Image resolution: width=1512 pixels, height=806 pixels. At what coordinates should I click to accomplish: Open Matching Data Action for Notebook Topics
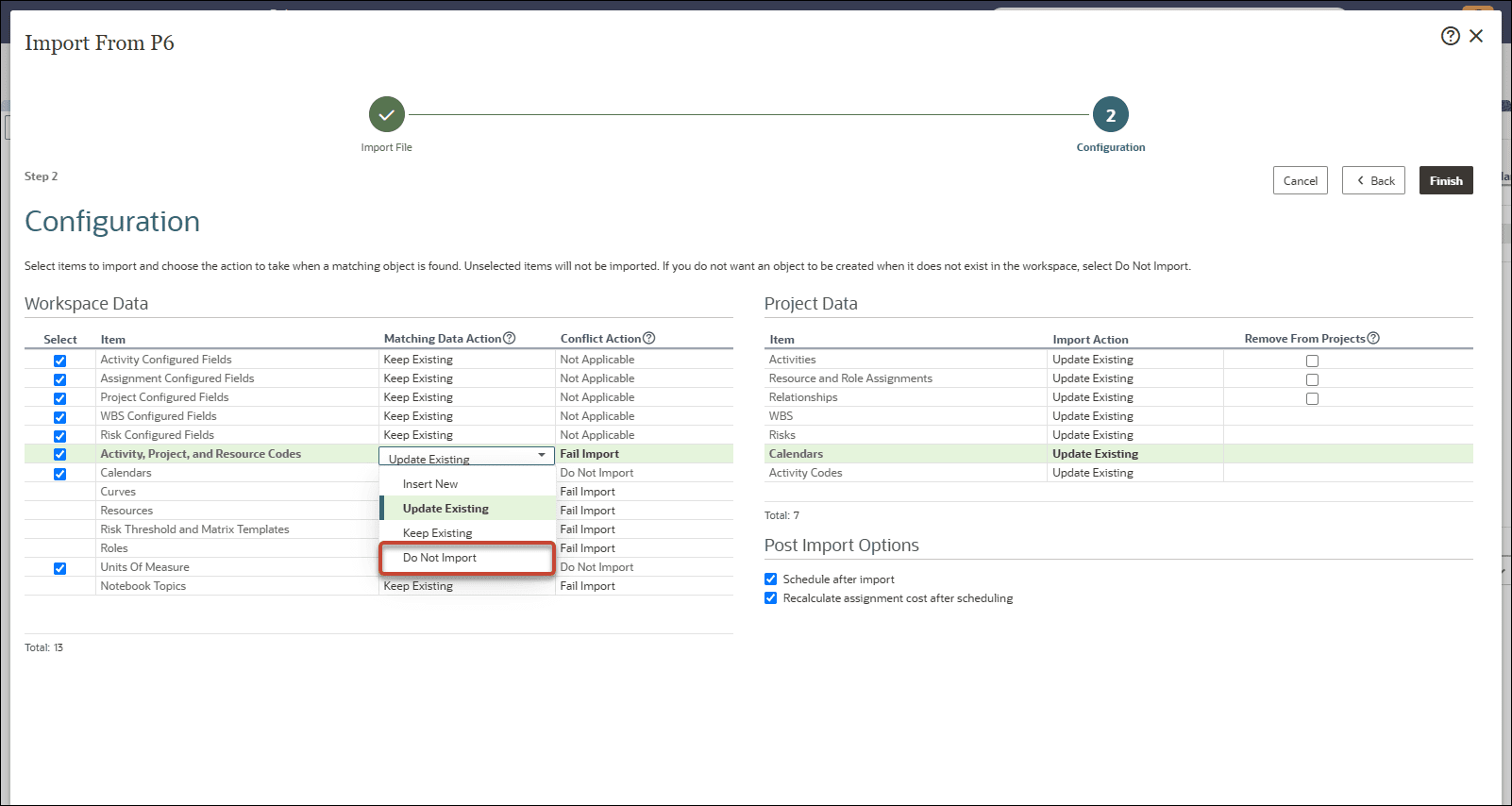click(x=466, y=586)
